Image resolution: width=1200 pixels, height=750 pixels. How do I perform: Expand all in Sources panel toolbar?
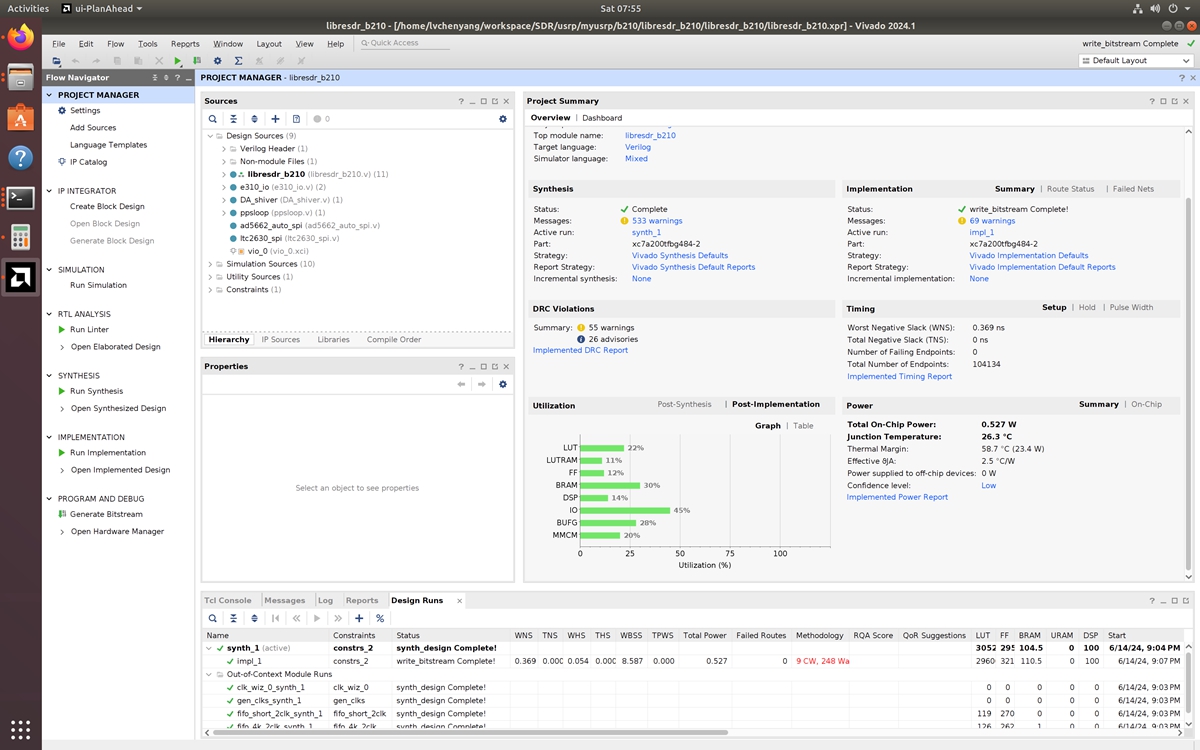click(254, 119)
